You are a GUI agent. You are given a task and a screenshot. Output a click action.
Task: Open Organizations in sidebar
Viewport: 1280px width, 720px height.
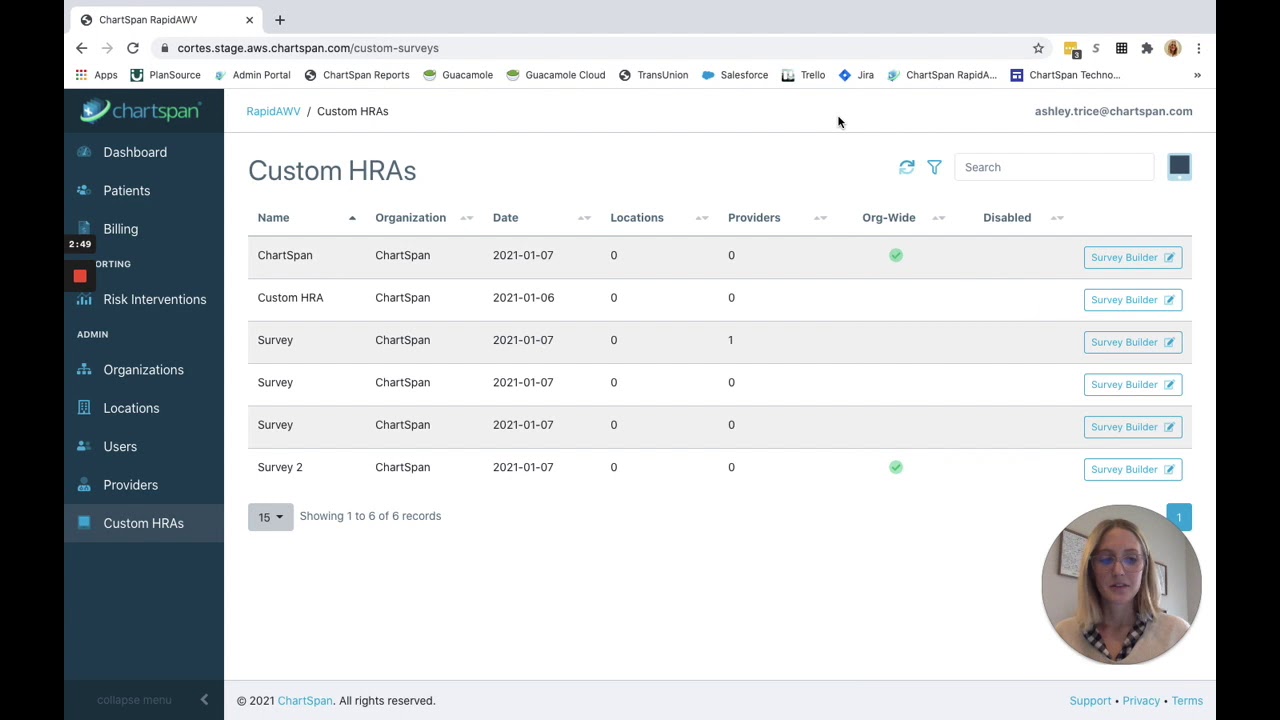(143, 370)
